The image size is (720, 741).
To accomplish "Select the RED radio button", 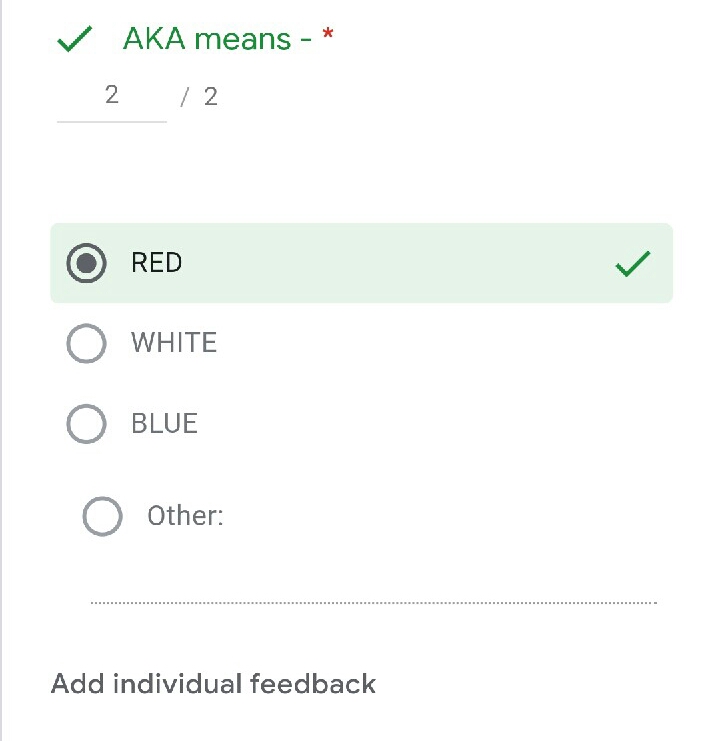I will coord(87,264).
